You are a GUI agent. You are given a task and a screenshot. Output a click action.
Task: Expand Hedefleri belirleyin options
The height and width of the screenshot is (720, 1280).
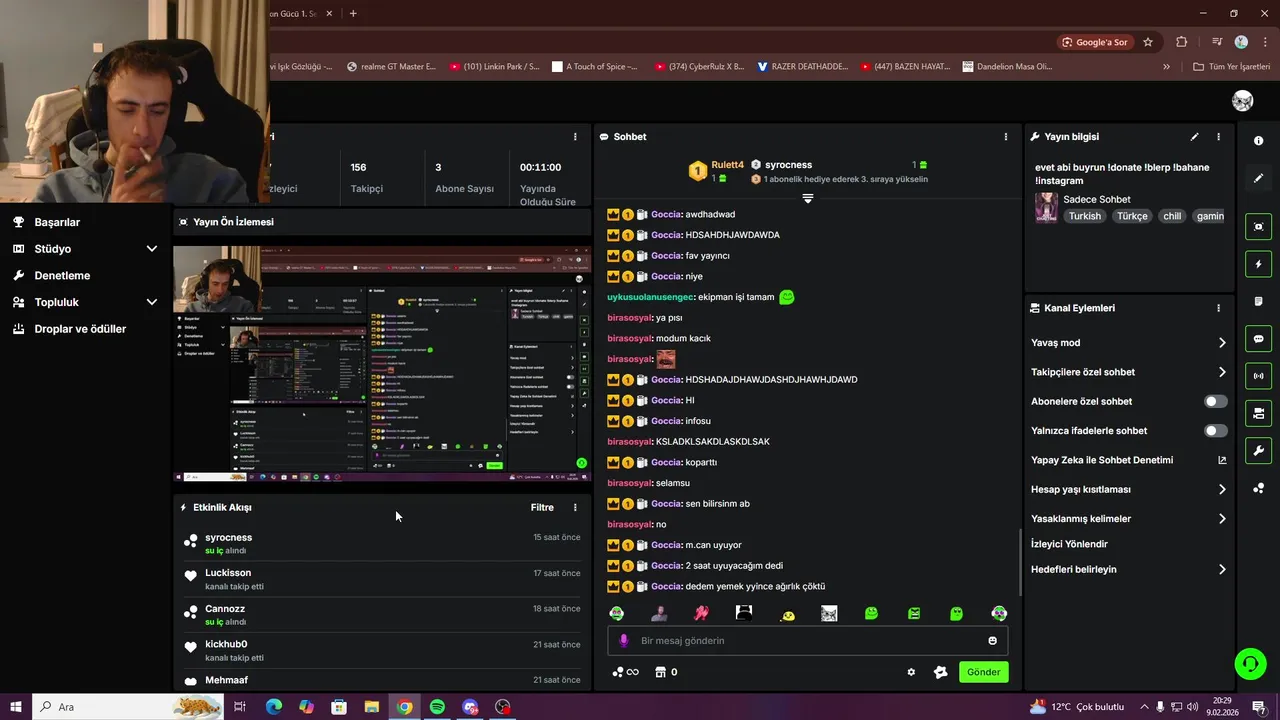(x=1222, y=570)
